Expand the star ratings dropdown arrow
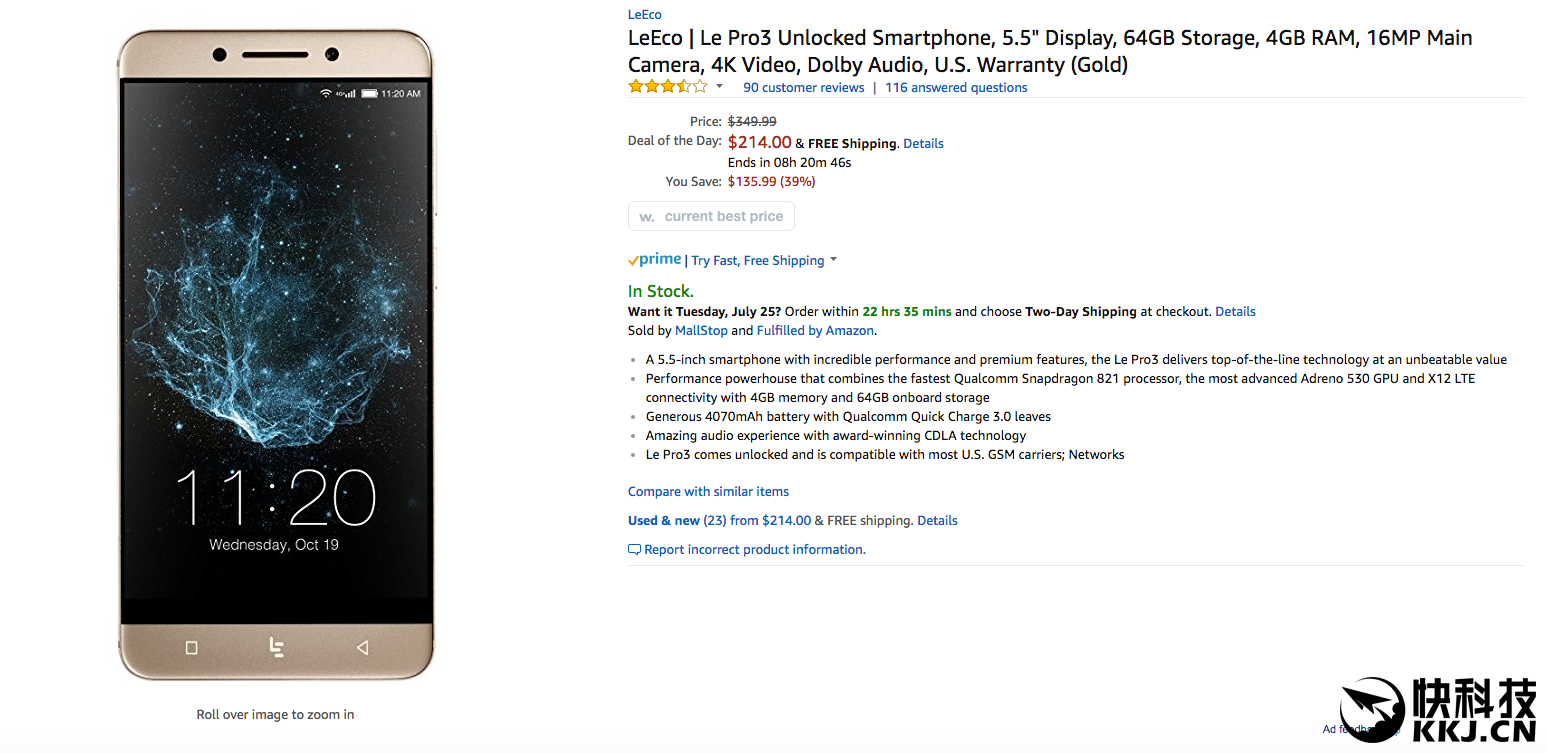 (x=719, y=87)
